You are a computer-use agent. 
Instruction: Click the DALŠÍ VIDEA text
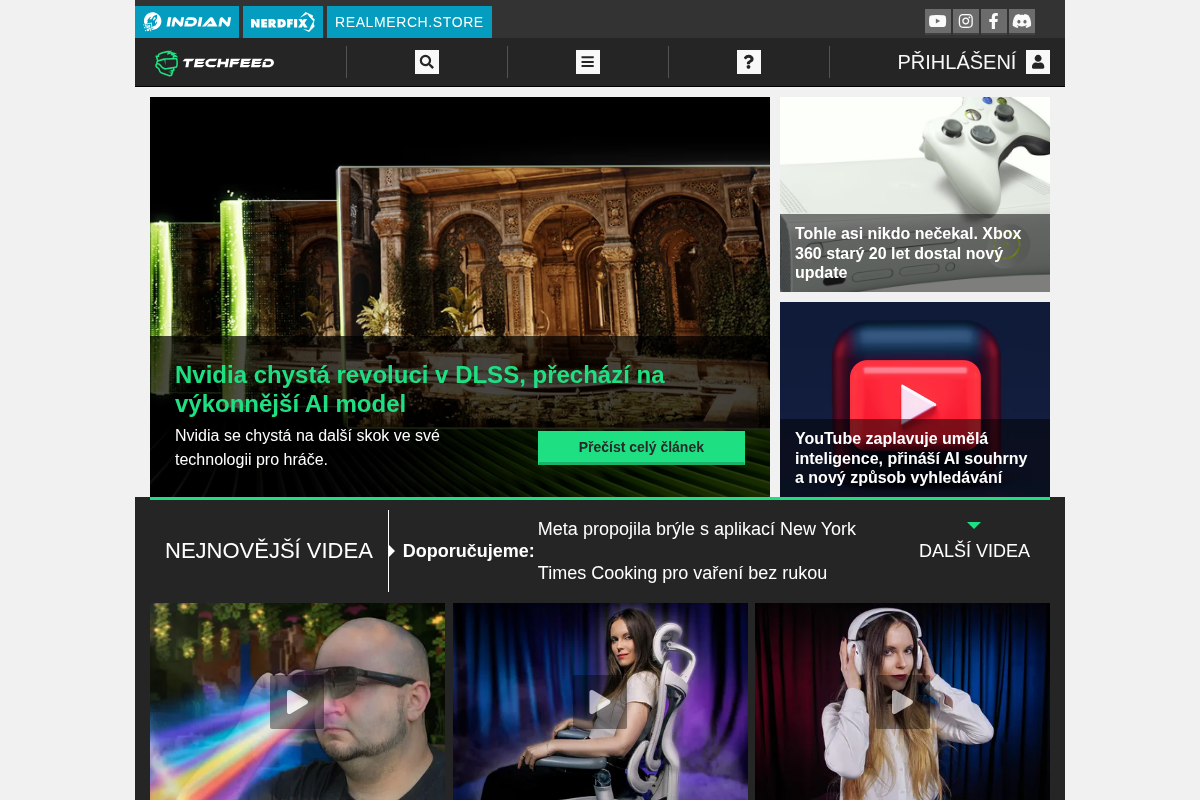click(974, 551)
